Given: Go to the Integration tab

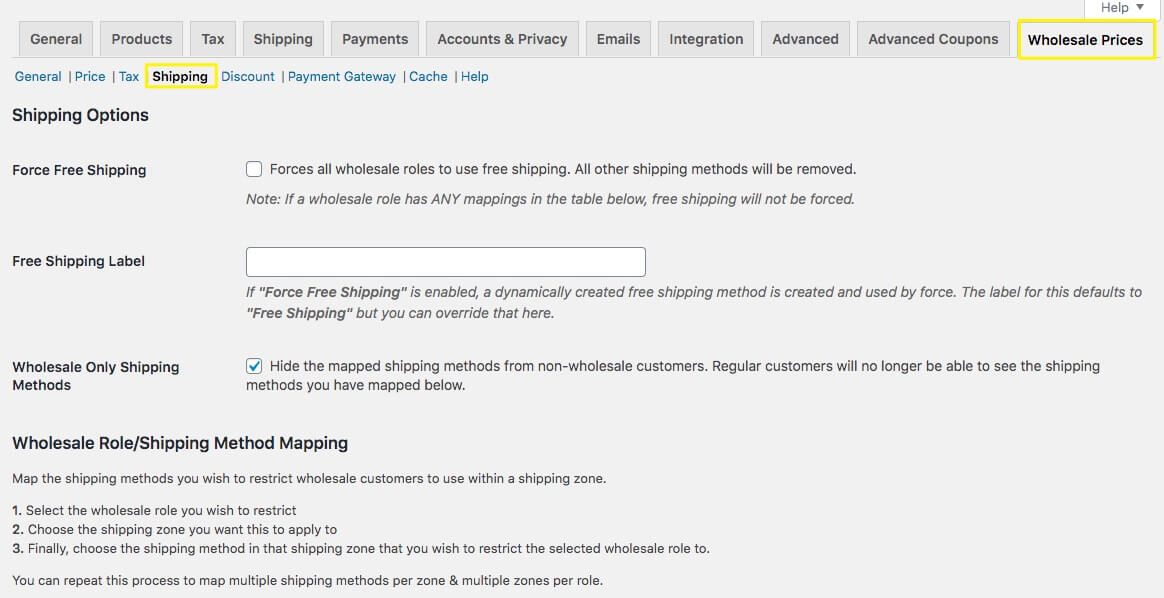Looking at the screenshot, I should (x=706, y=39).
